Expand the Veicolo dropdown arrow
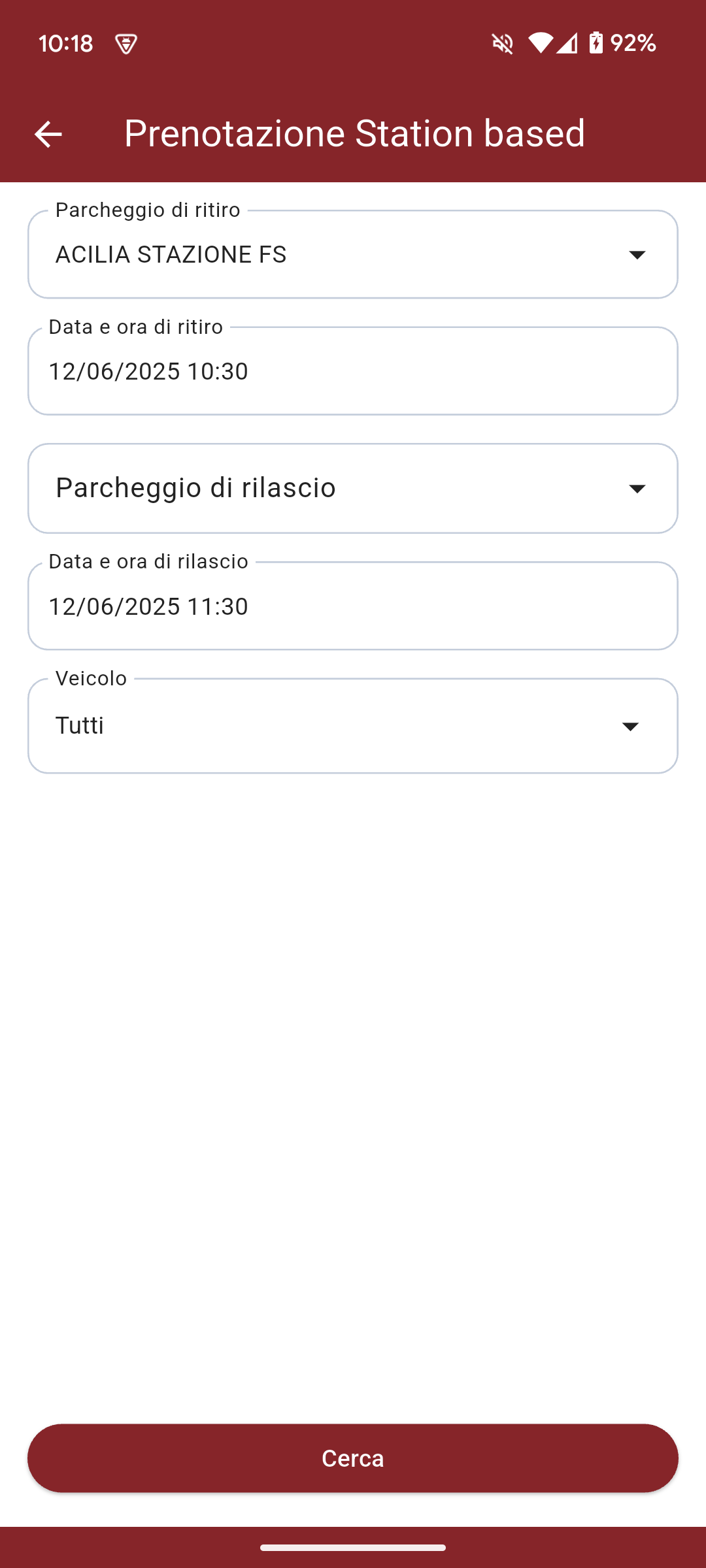 630,727
